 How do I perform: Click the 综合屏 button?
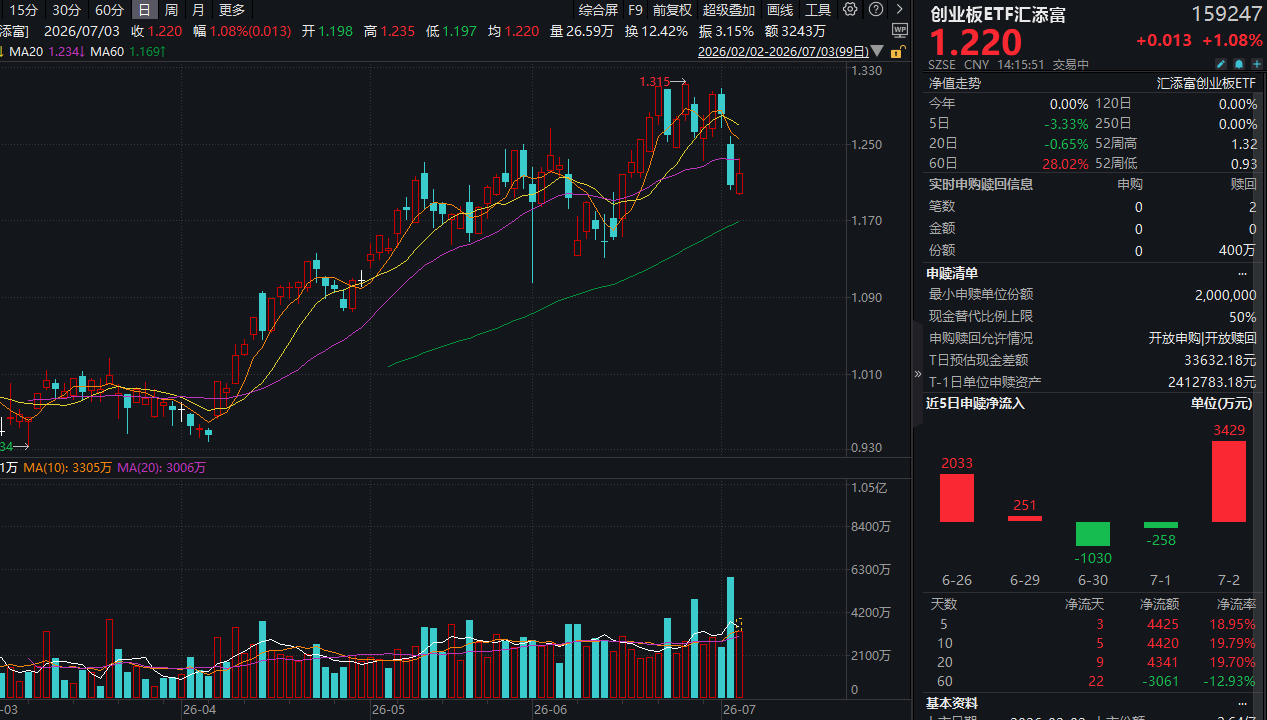(x=598, y=9)
